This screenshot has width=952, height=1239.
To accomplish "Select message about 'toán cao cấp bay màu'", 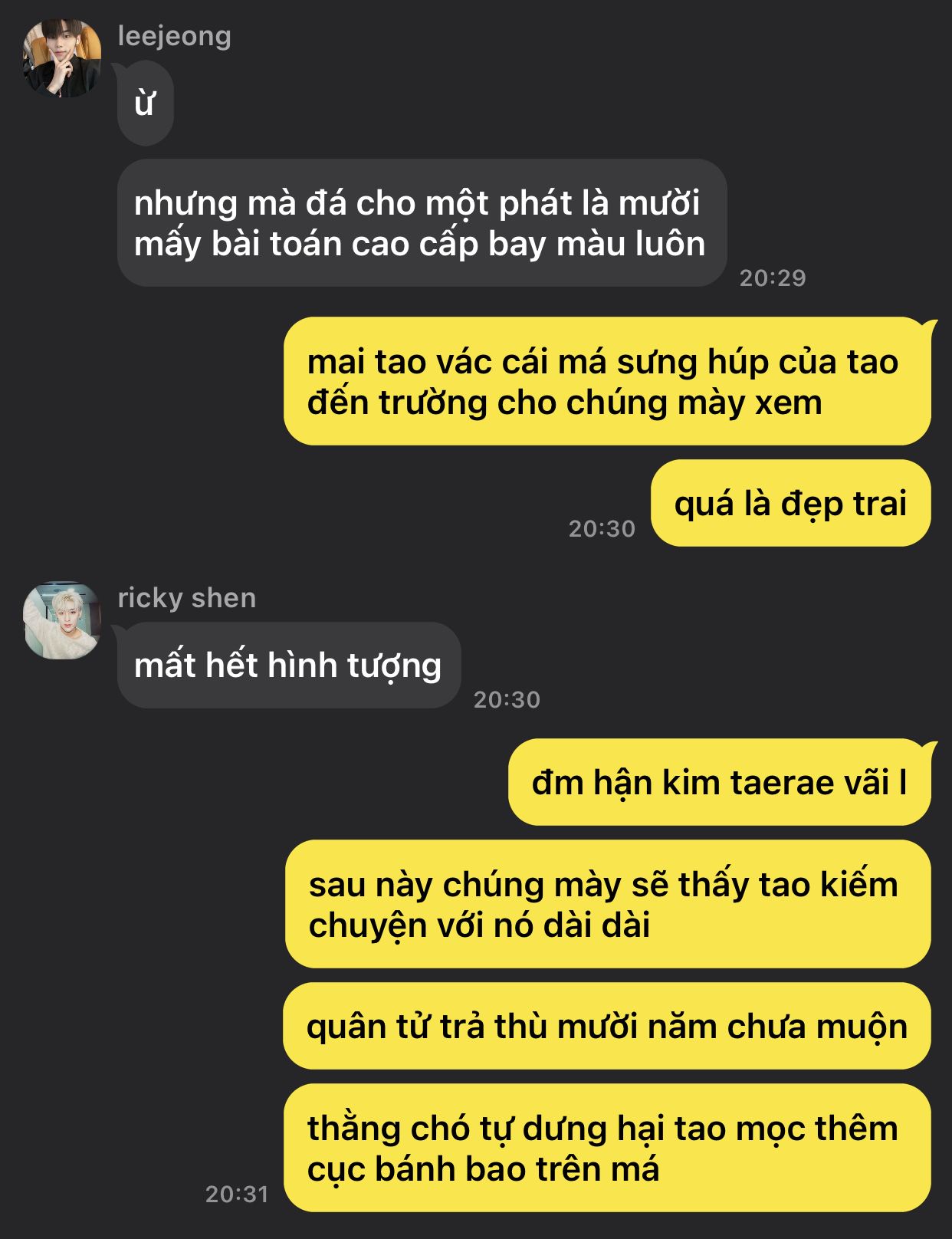I will 422,223.
